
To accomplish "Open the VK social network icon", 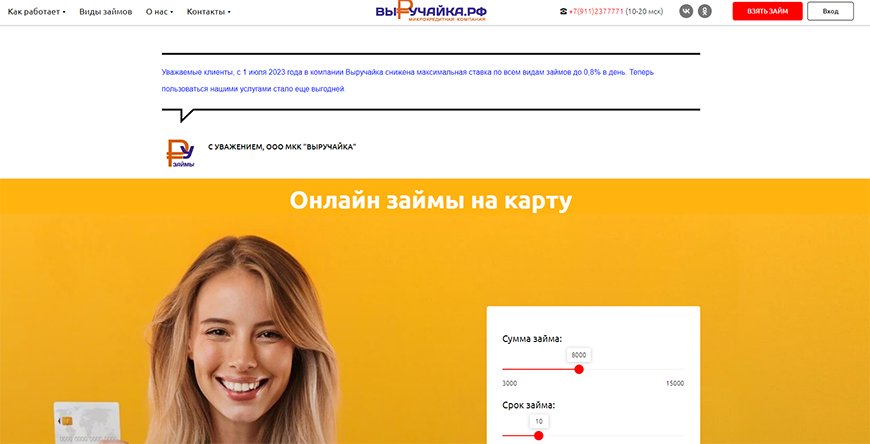I will click(x=686, y=11).
